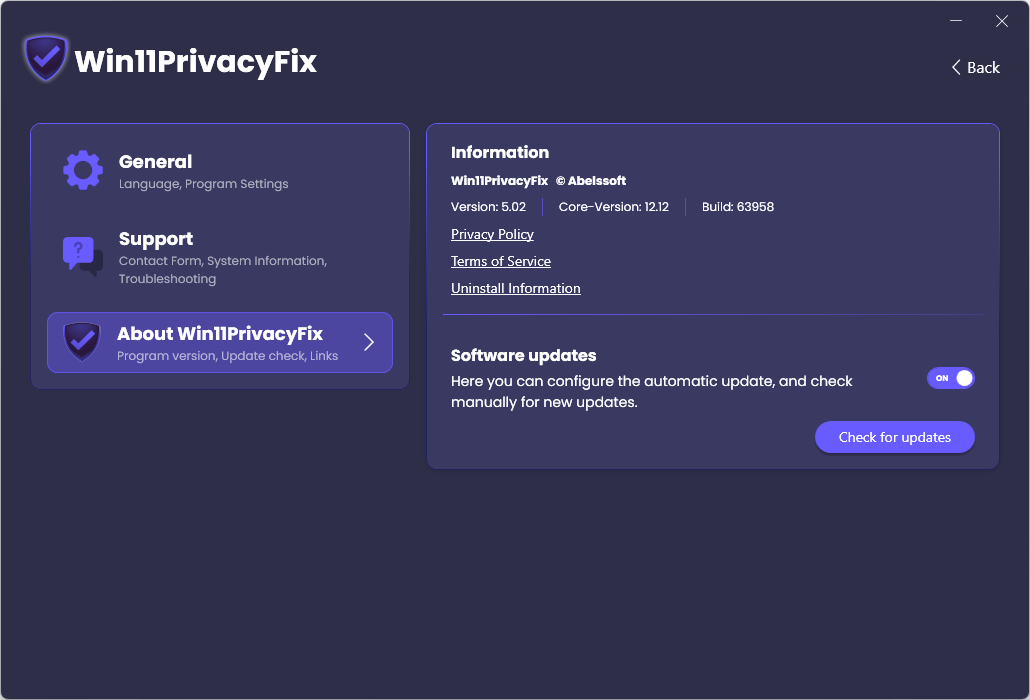Go Back to the main screen

(x=975, y=68)
